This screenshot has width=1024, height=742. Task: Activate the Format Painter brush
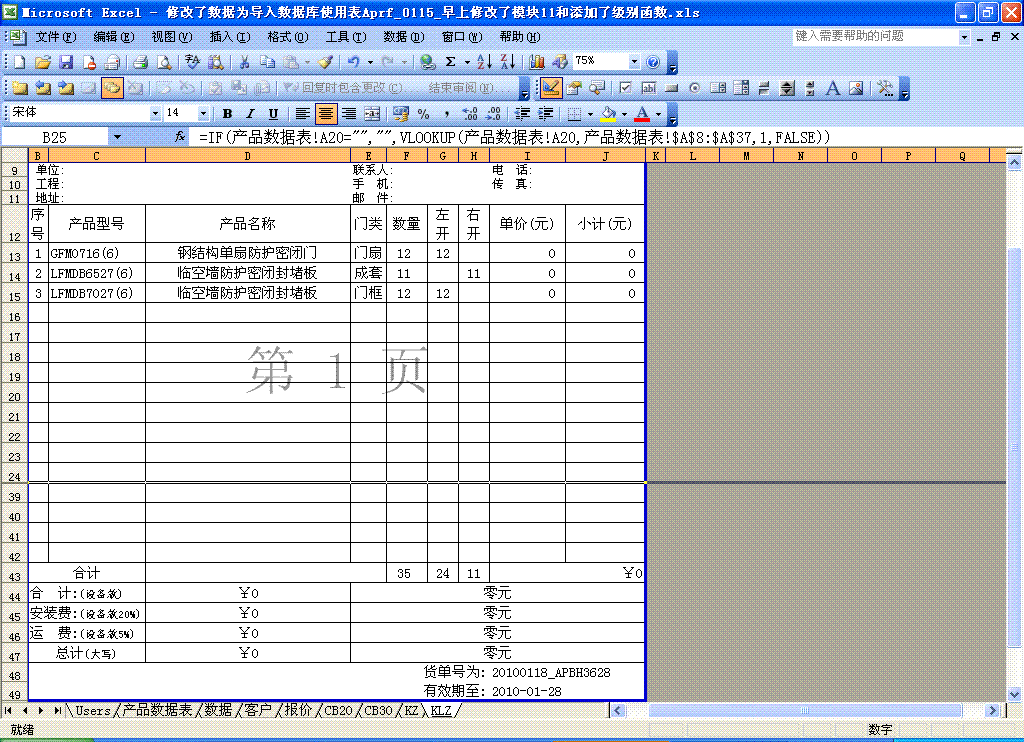pos(325,62)
